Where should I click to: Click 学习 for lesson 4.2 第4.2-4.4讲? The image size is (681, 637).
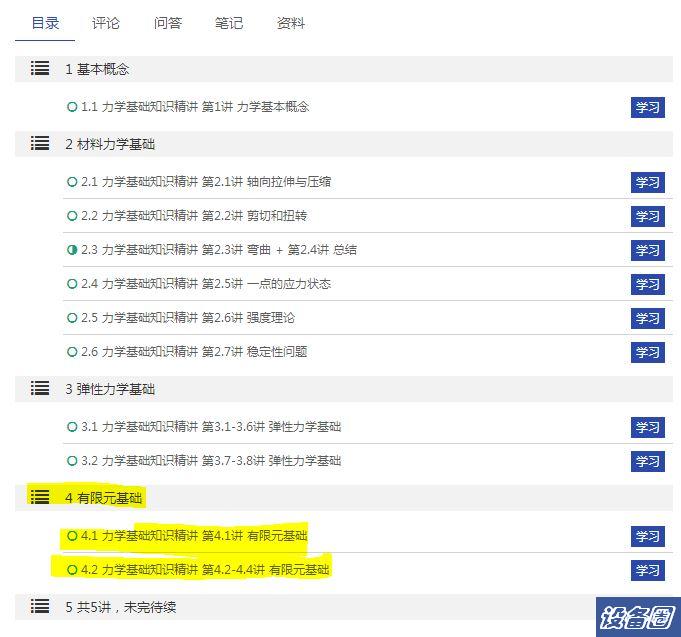648,570
